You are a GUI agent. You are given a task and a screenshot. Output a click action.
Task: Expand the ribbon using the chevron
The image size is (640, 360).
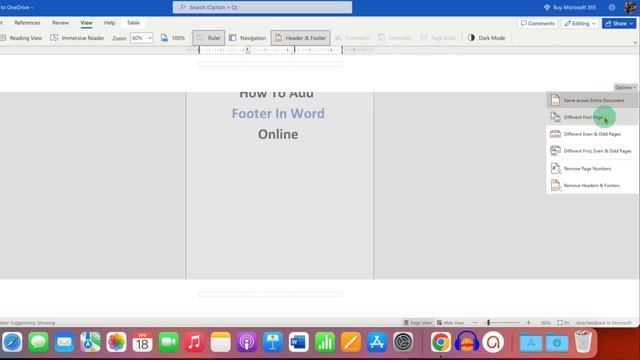coord(635,42)
